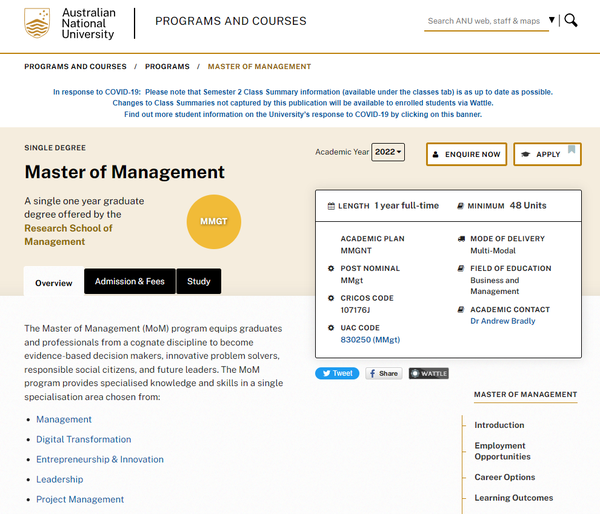Click the Master of Management breadcrumb
Screen dimensions: 600x514
259,67
